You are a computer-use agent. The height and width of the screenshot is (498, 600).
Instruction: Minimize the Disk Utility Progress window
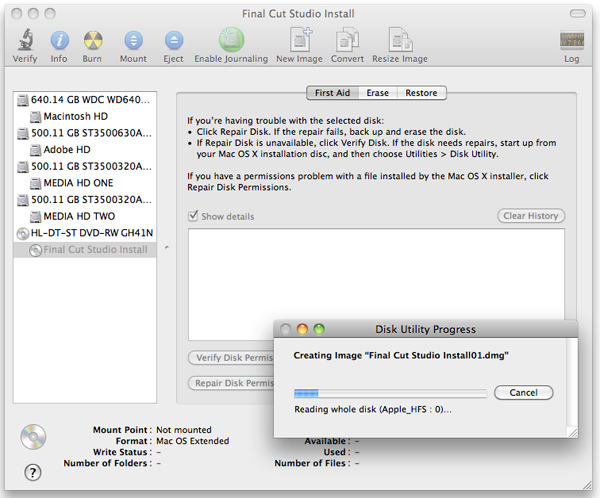tap(302, 329)
